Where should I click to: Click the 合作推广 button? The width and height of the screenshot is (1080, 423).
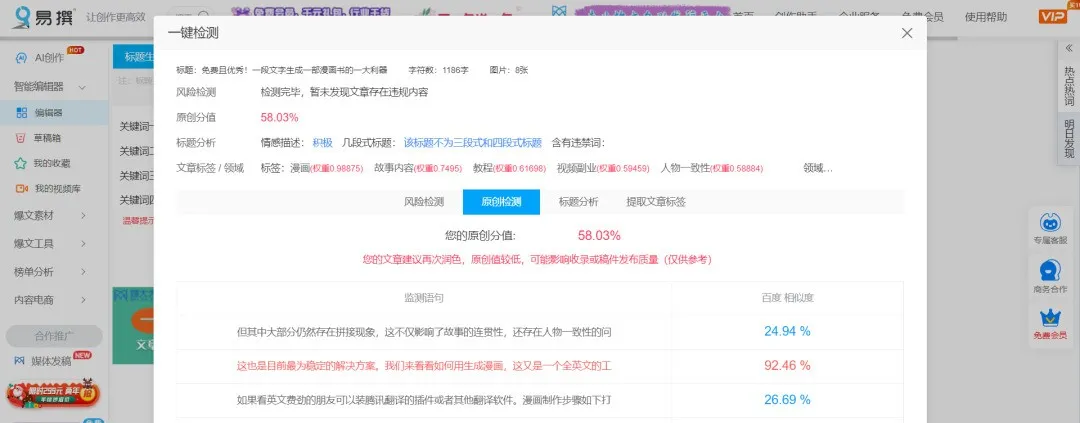[x=54, y=336]
